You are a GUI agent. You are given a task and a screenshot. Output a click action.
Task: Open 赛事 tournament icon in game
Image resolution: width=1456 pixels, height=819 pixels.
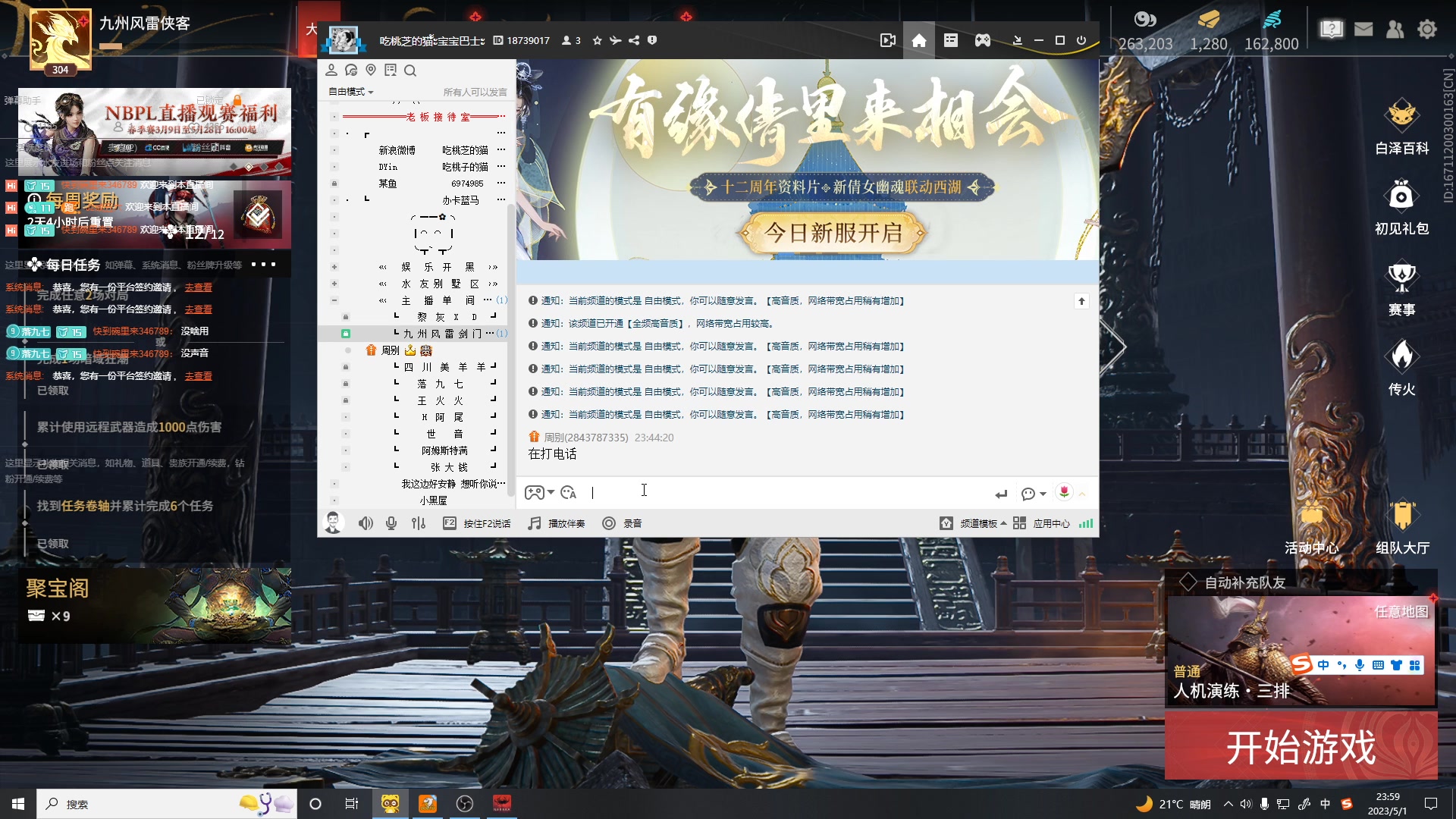click(1401, 289)
